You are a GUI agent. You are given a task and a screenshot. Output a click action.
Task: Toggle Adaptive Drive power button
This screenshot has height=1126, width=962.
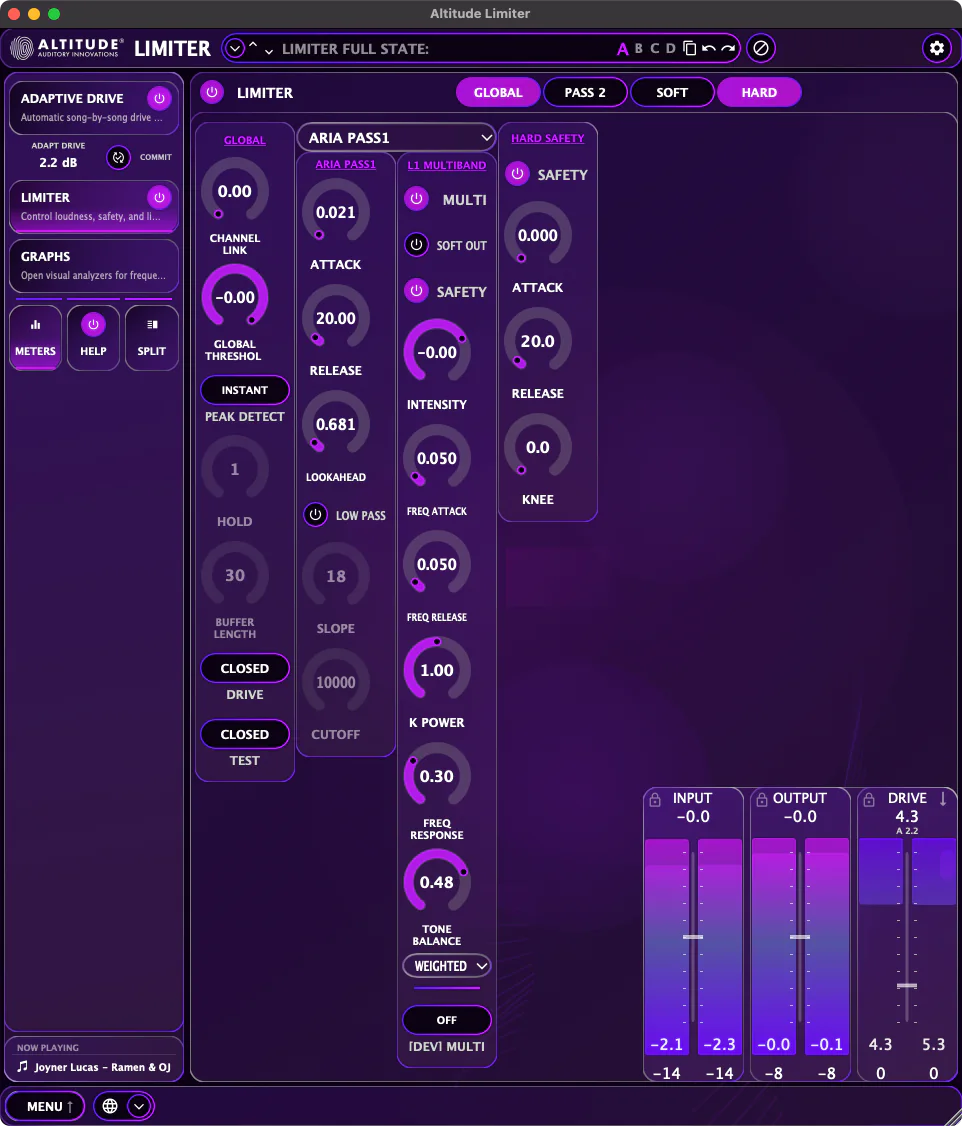(x=159, y=98)
